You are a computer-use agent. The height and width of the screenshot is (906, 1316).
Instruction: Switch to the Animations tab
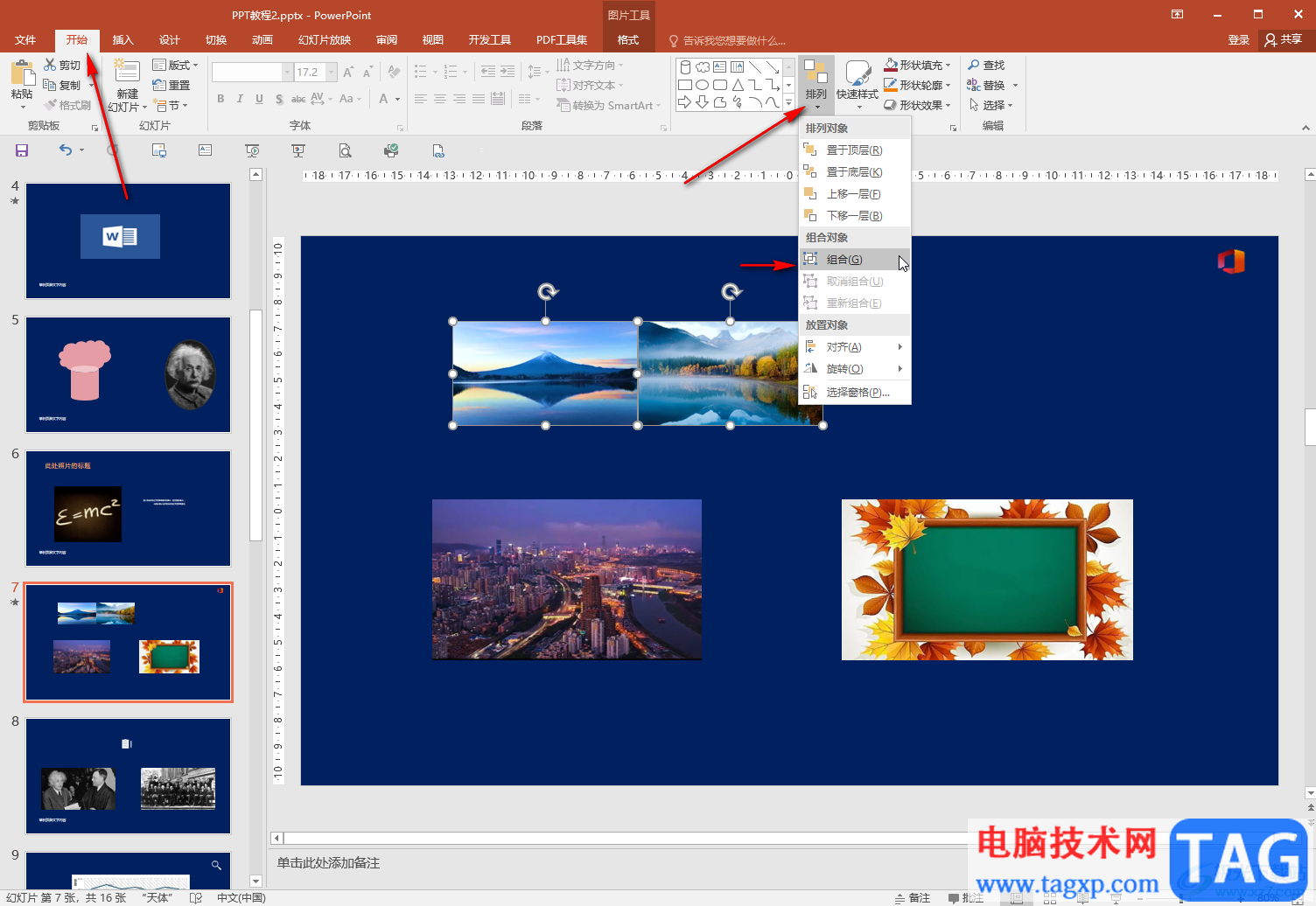262,40
